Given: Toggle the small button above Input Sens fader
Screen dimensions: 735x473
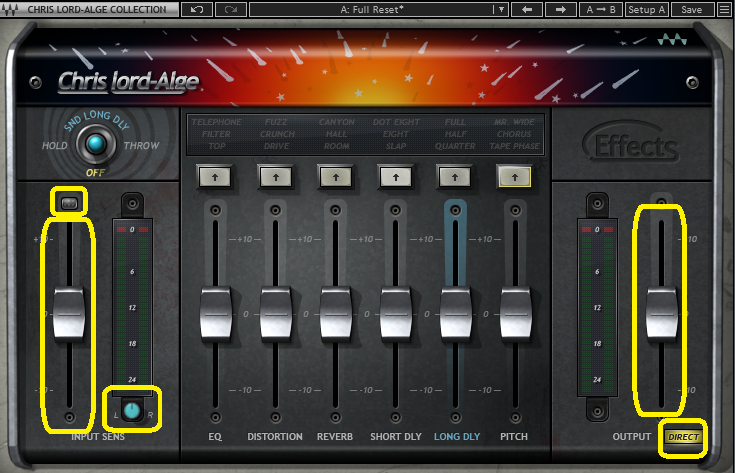Looking at the screenshot, I should point(69,203).
